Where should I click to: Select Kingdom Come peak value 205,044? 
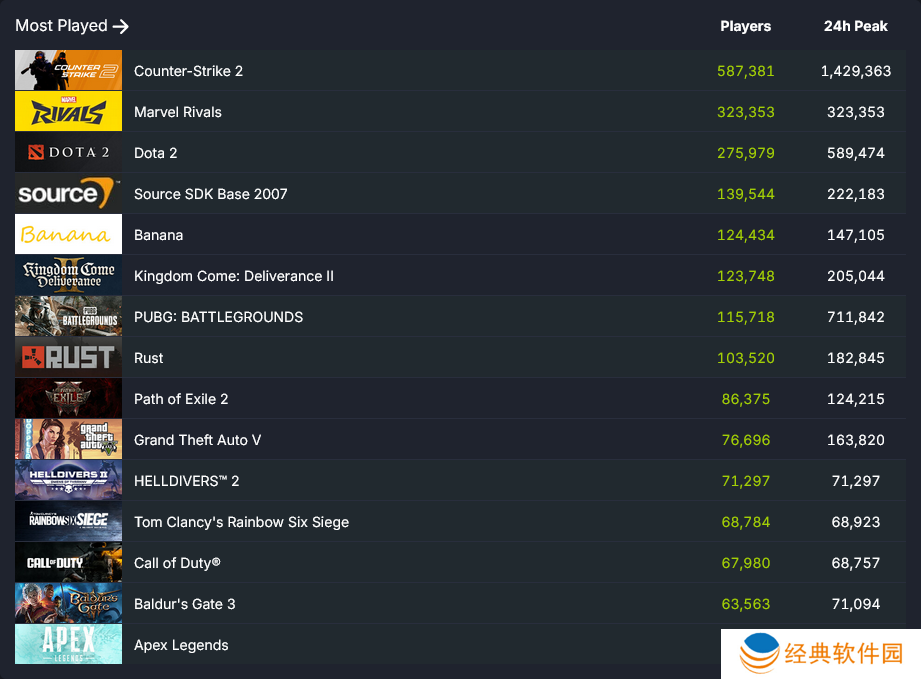(x=856, y=276)
